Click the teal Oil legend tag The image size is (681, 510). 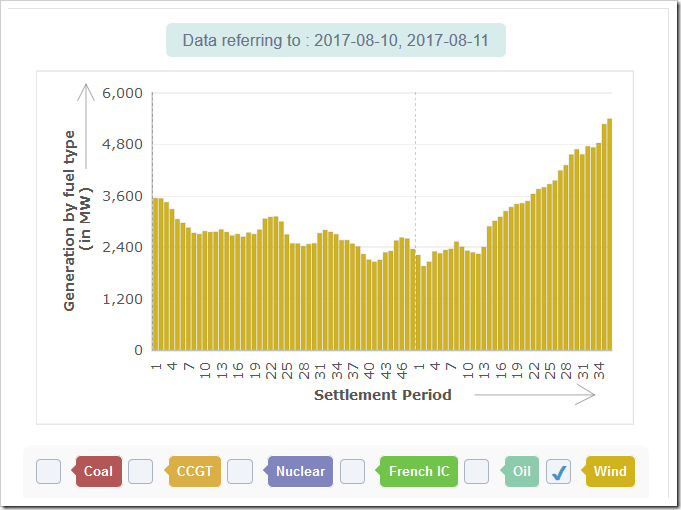521,472
